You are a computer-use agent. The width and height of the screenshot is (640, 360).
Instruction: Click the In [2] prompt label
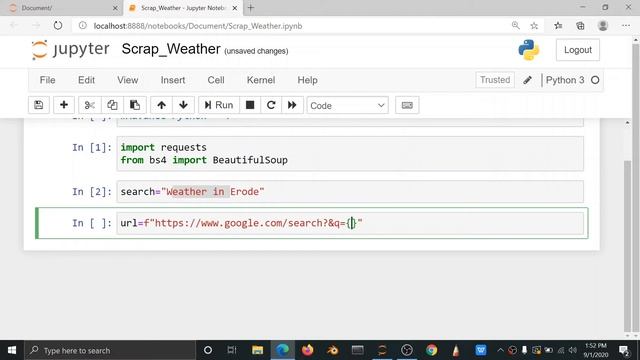coord(92,191)
